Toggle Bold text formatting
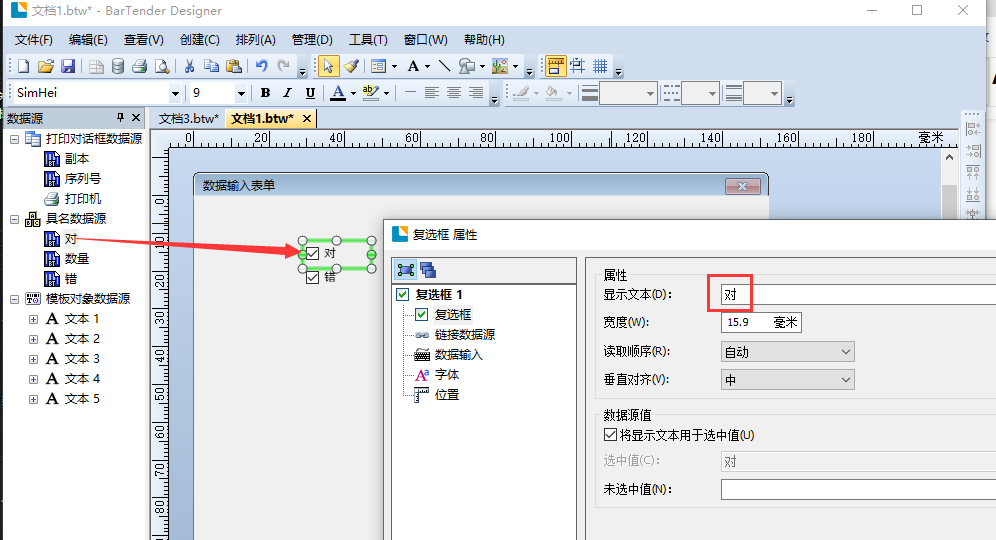Image resolution: width=996 pixels, height=540 pixels. (x=265, y=93)
